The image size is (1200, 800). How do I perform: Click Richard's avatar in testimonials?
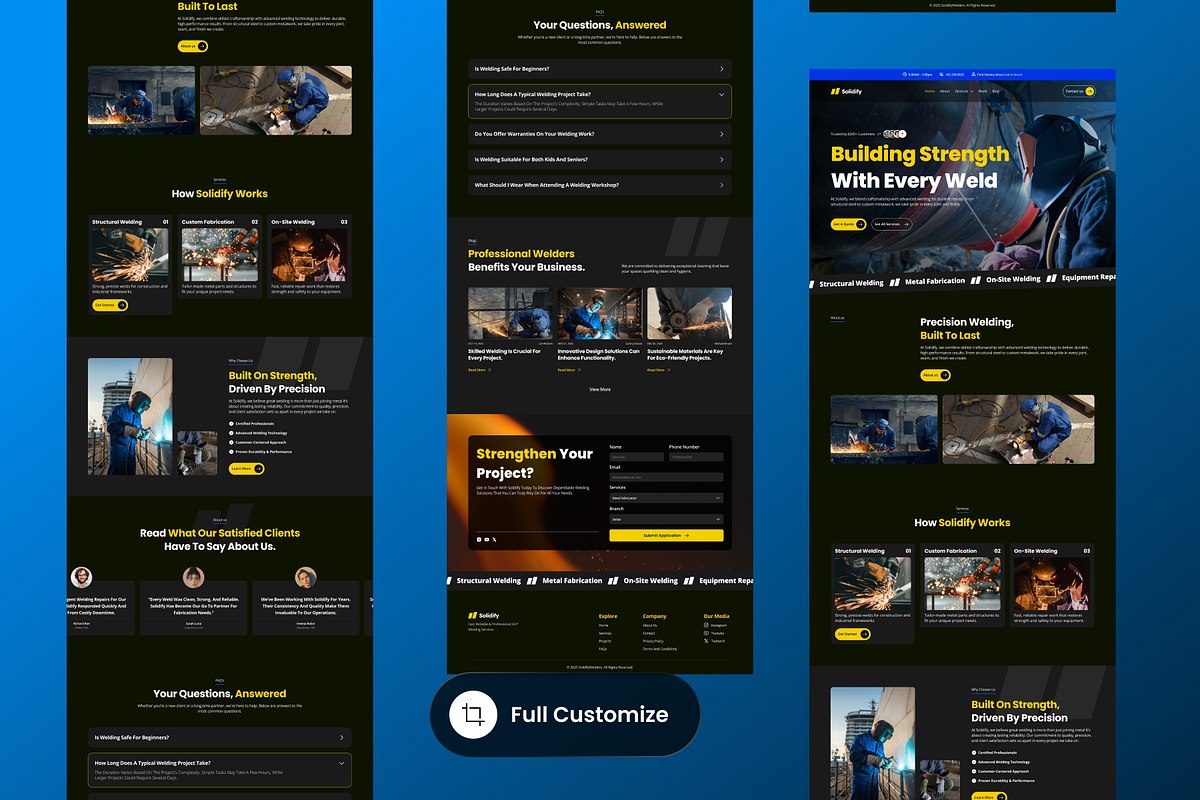point(82,577)
